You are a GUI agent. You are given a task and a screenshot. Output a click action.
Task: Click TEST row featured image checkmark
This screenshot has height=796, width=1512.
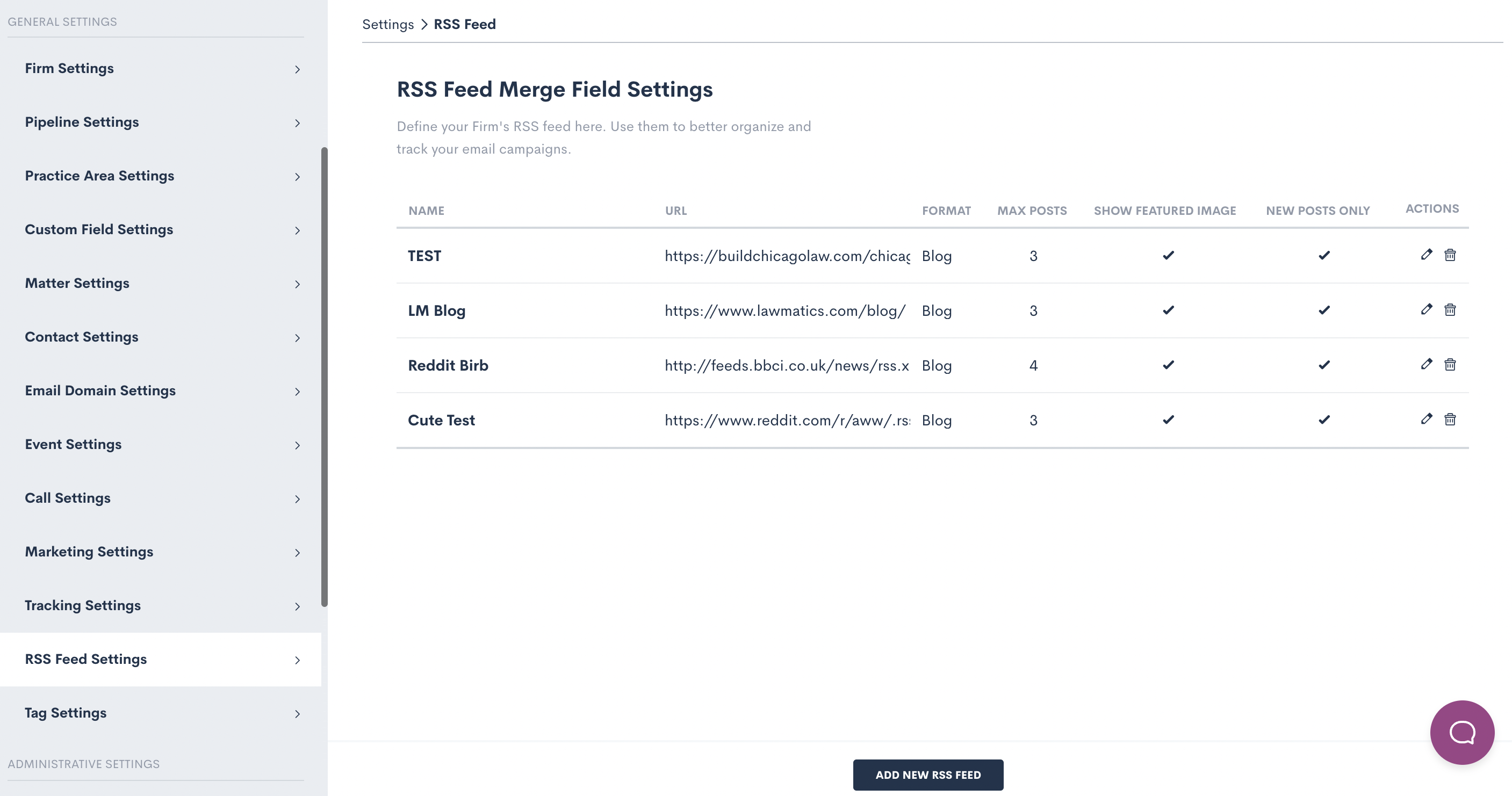coord(1168,255)
